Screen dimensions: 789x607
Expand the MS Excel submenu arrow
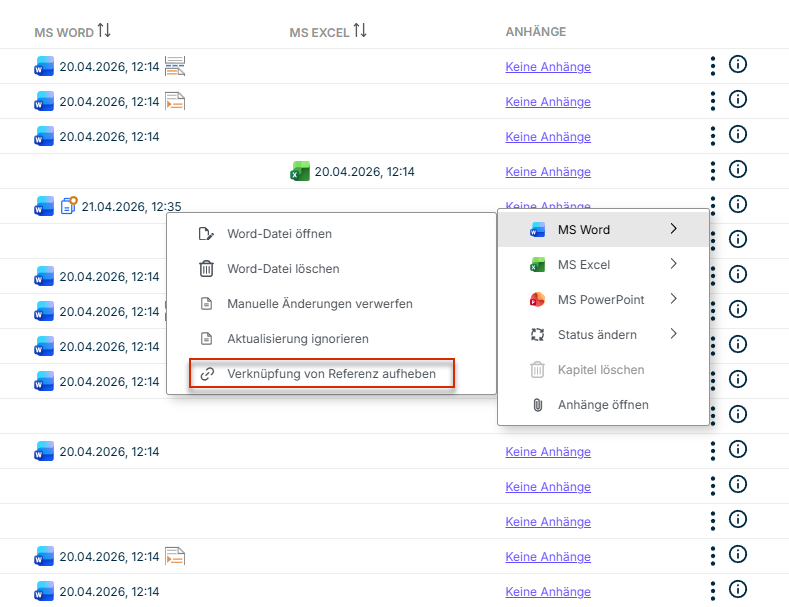coord(673,265)
